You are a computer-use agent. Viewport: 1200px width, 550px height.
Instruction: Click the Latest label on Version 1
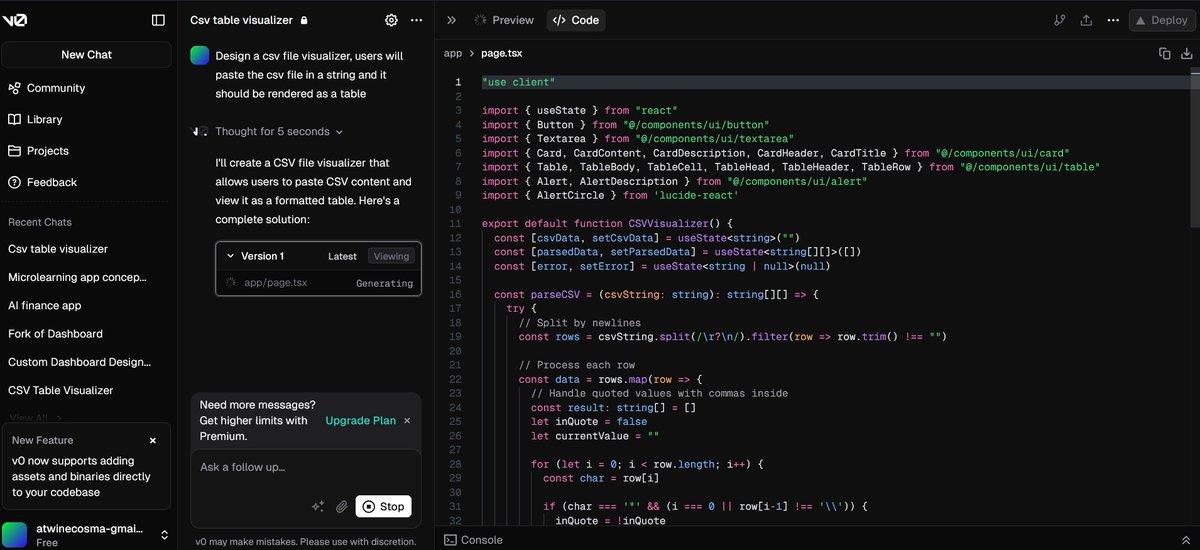point(342,256)
